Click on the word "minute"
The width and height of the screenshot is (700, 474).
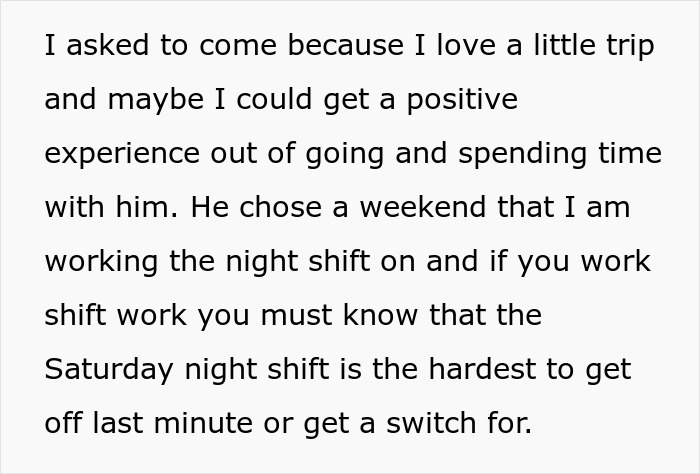click(203, 424)
